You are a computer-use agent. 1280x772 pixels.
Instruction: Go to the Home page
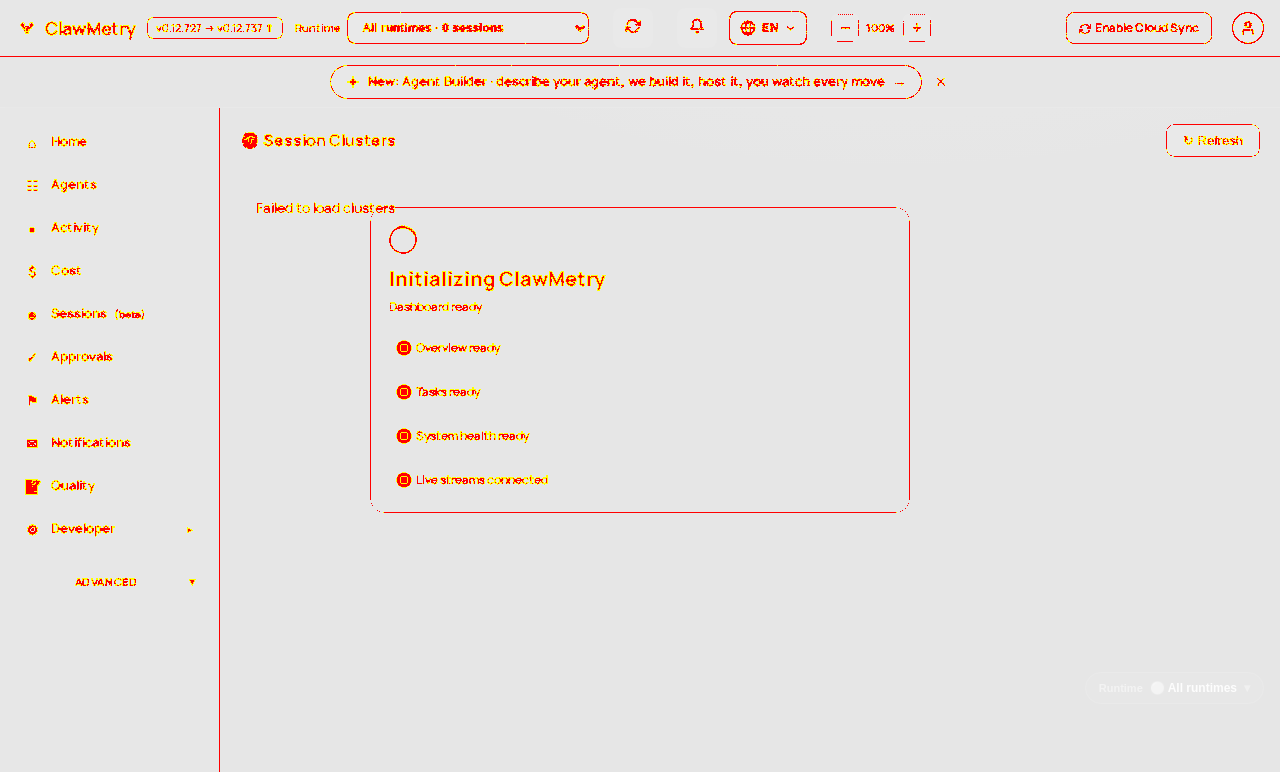(69, 142)
